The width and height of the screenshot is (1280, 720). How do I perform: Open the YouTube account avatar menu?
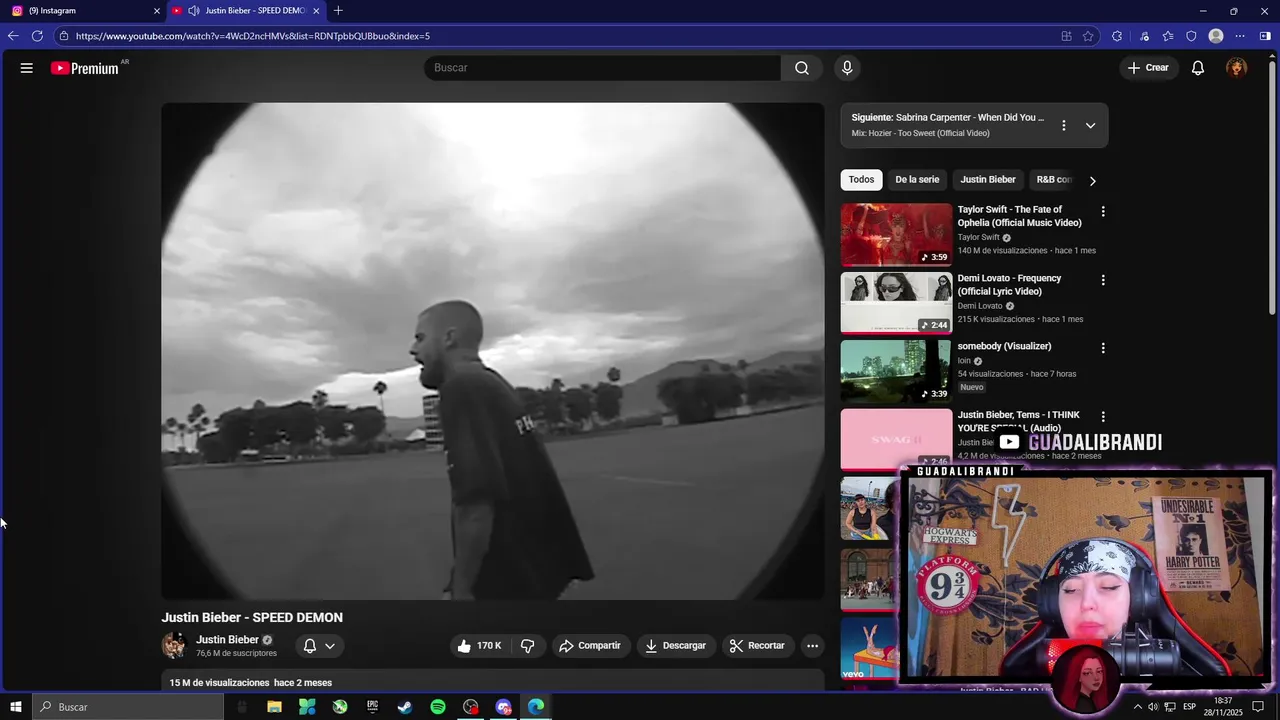[x=1237, y=68]
